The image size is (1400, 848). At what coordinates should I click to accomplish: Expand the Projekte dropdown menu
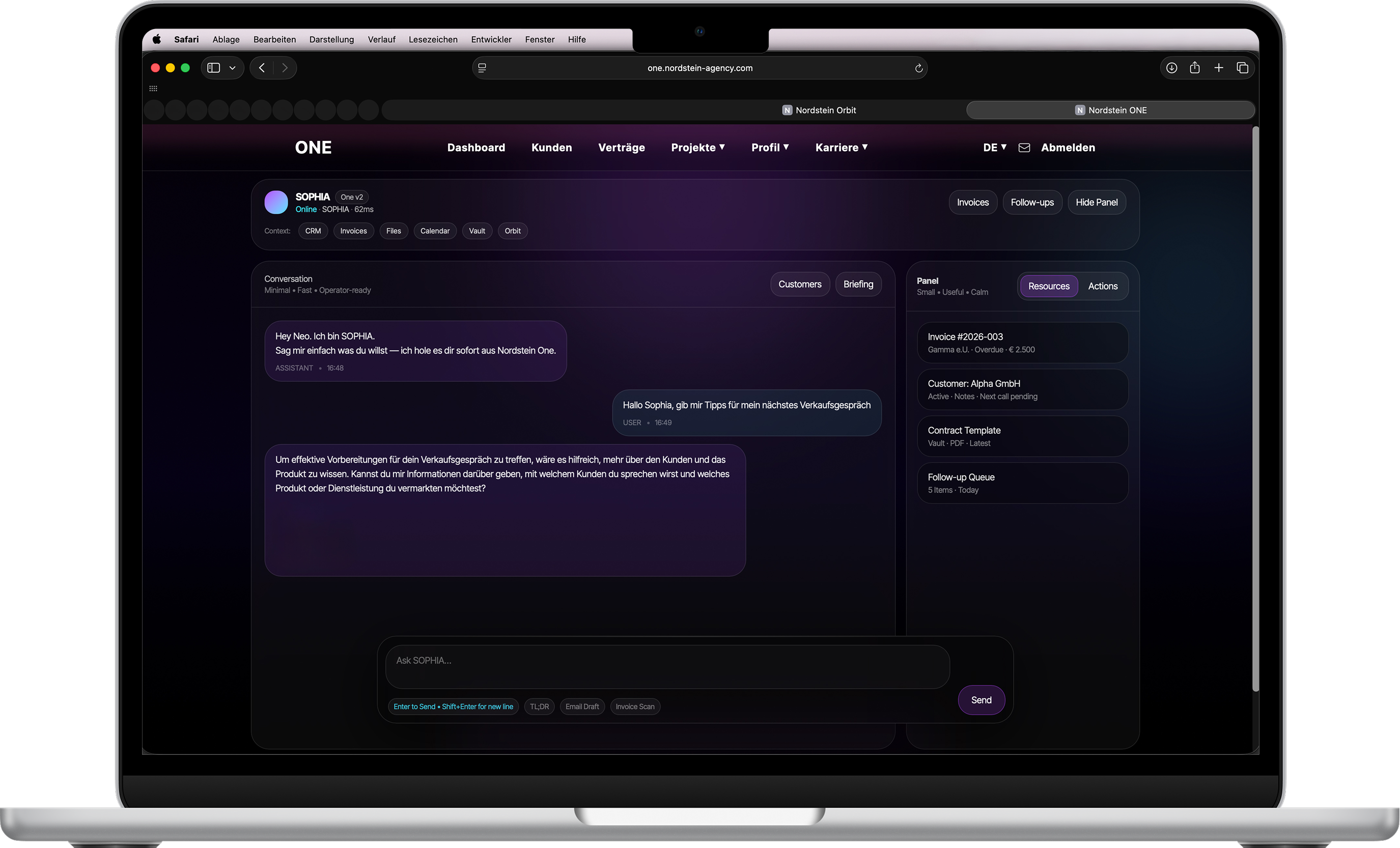tap(697, 148)
